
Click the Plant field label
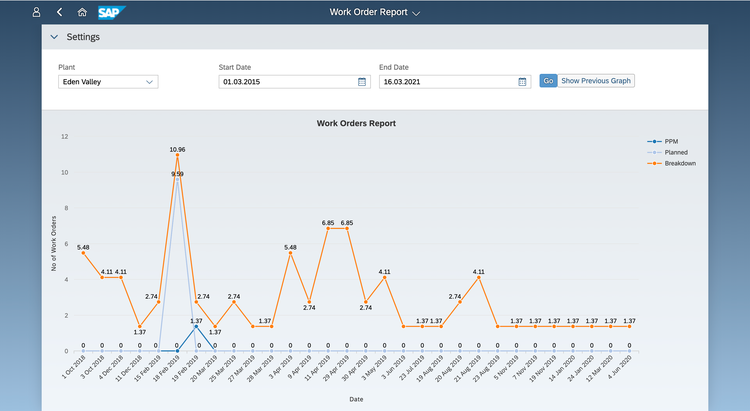tap(66, 67)
